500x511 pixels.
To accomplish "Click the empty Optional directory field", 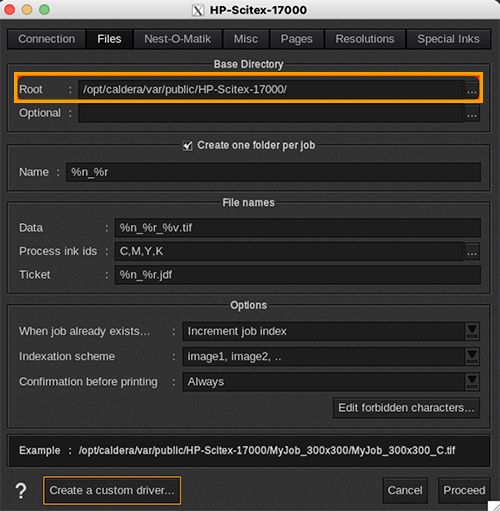I will point(270,113).
